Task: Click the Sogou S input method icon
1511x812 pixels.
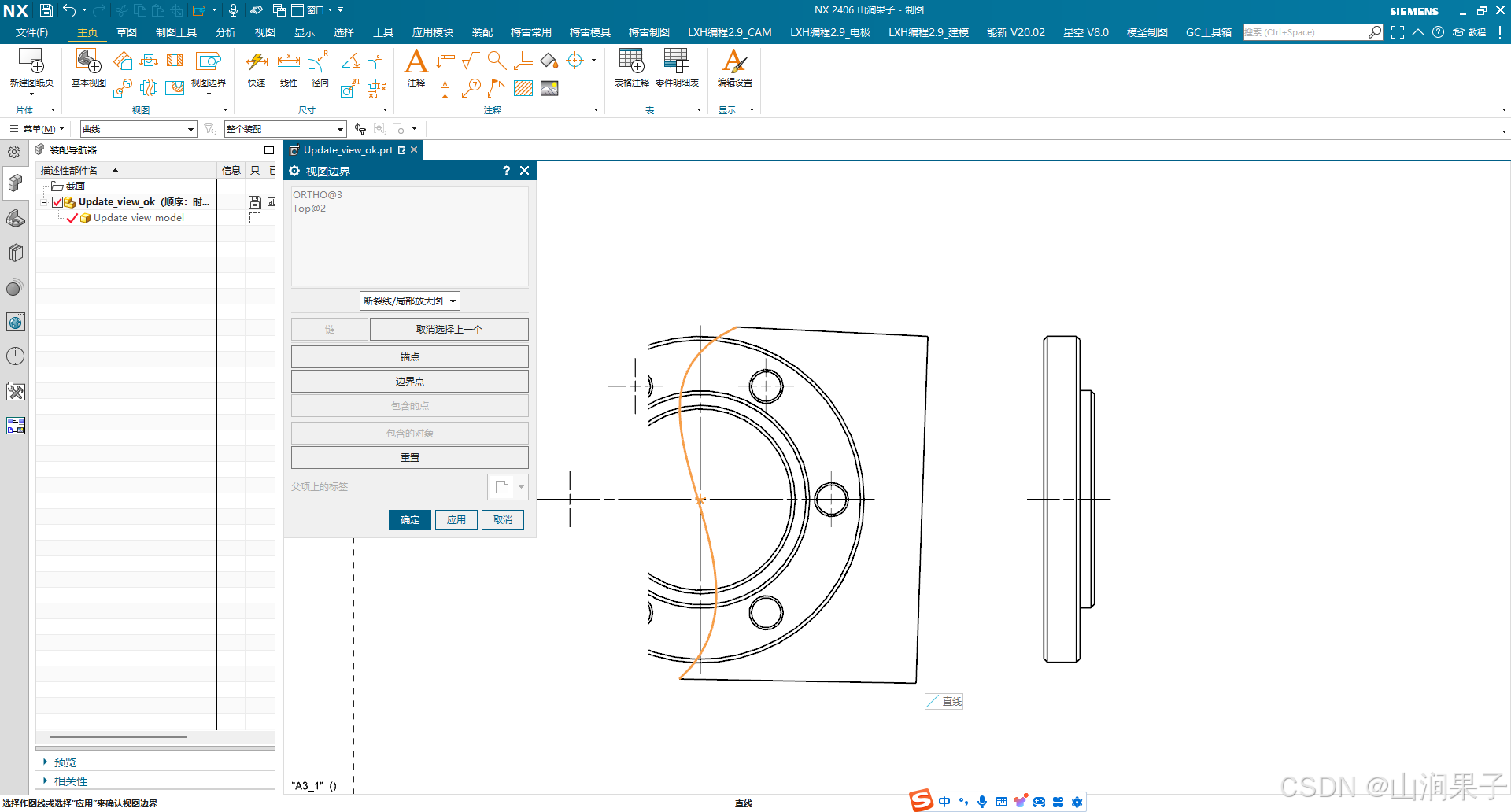Action: pos(922,800)
